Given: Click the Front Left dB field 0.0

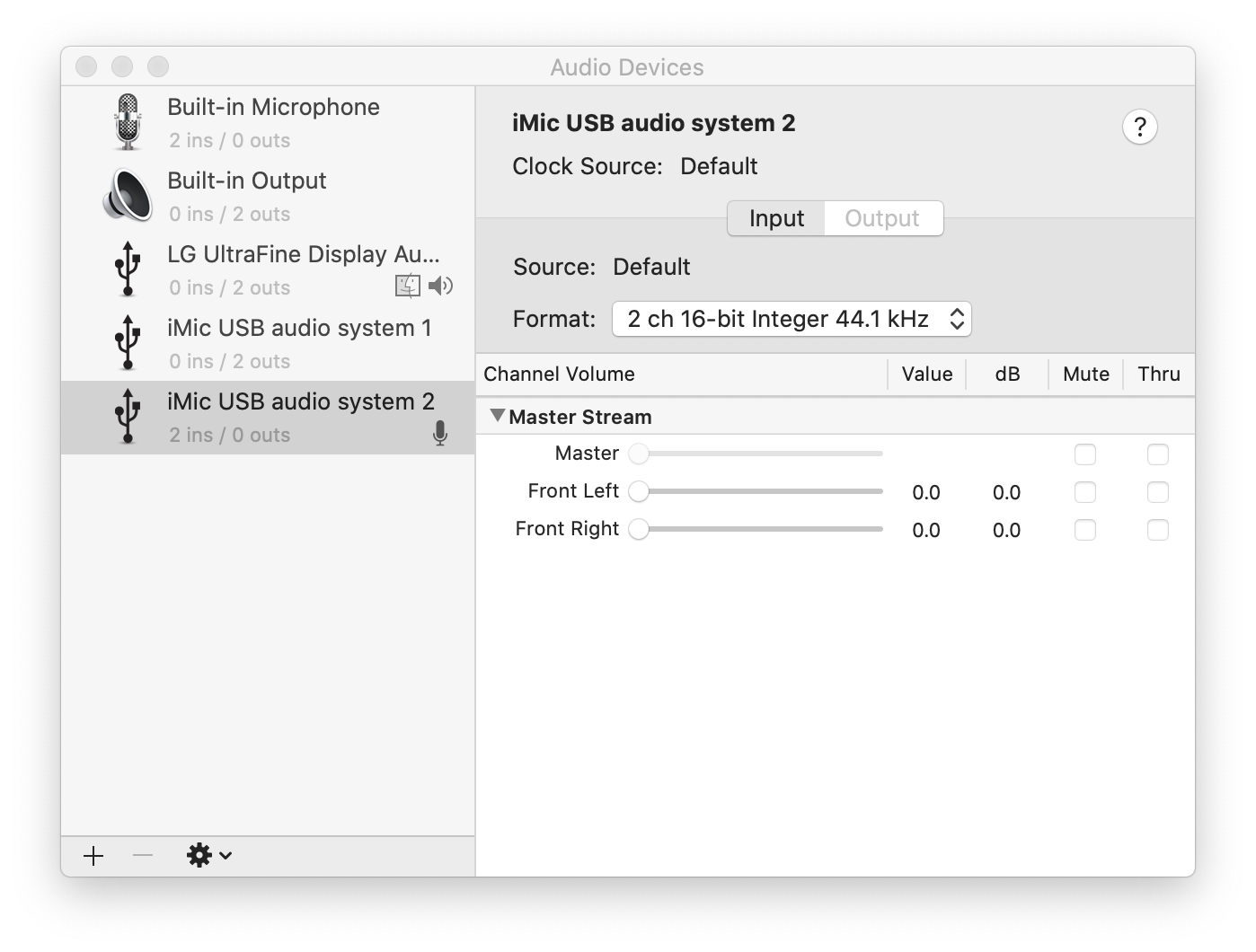Looking at the screenshot, I should point(1007,492).
